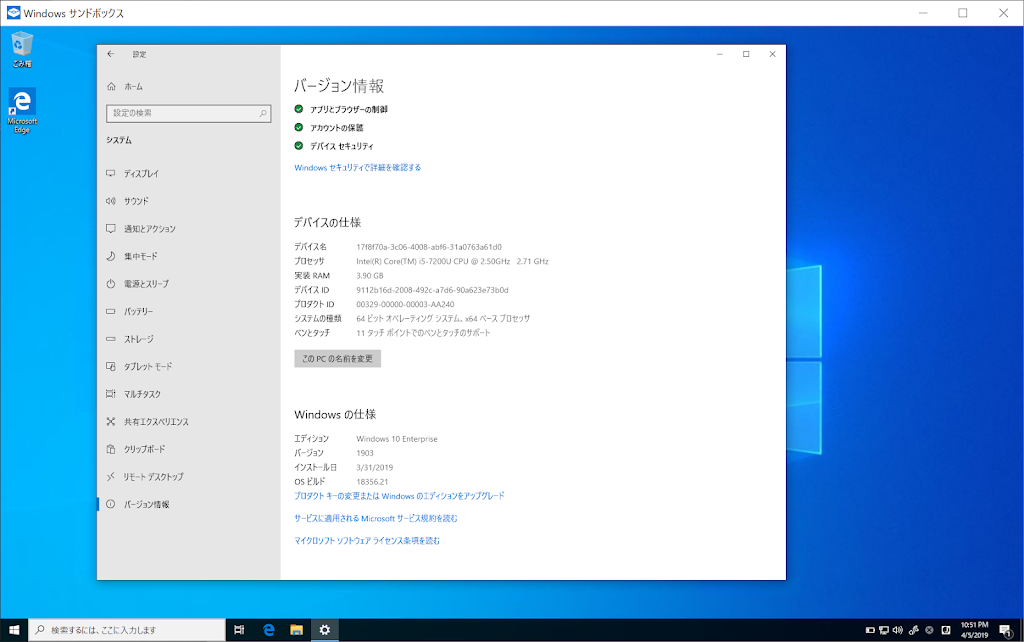Open Task View on taskbar
This screenshot has width=1024, height=642.
click(239, 630)
